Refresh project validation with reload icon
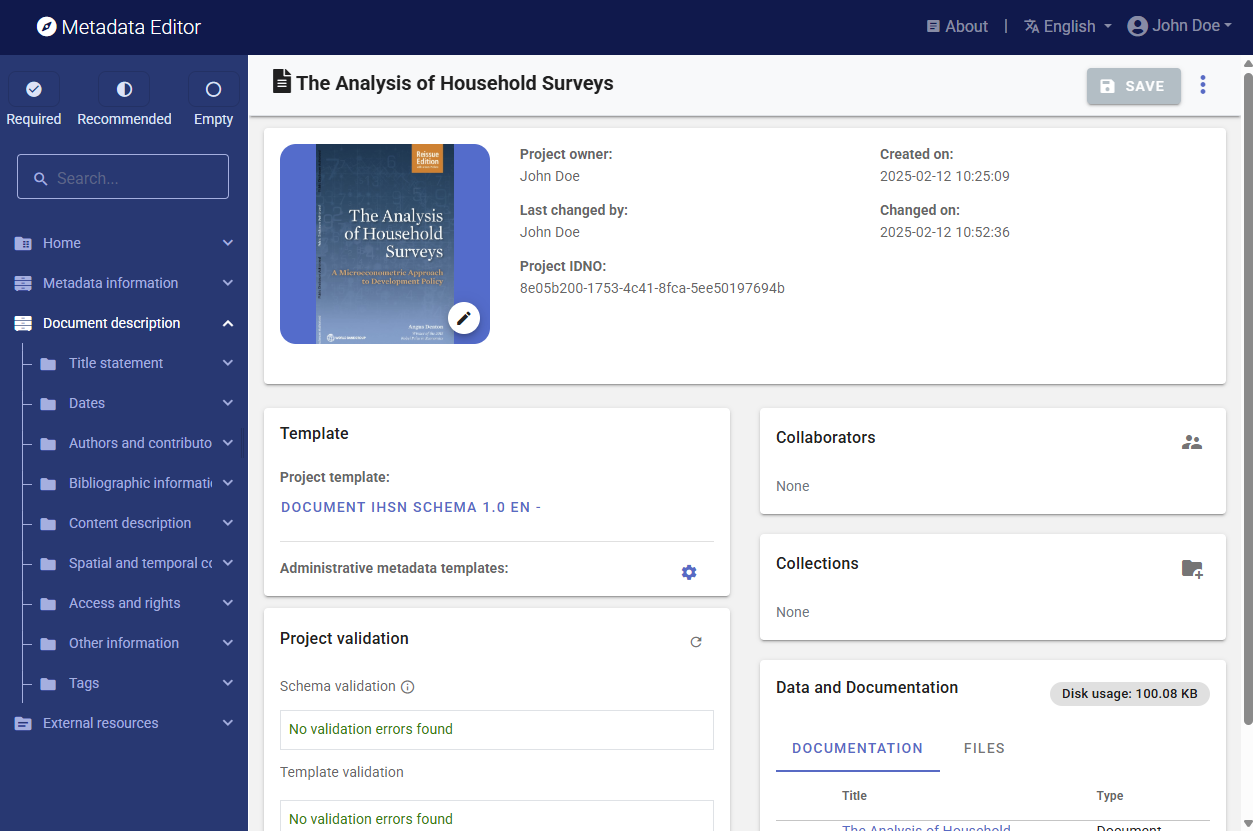Image resolution: width=1253 pixels, height=831 pixels. pos(696,642)
